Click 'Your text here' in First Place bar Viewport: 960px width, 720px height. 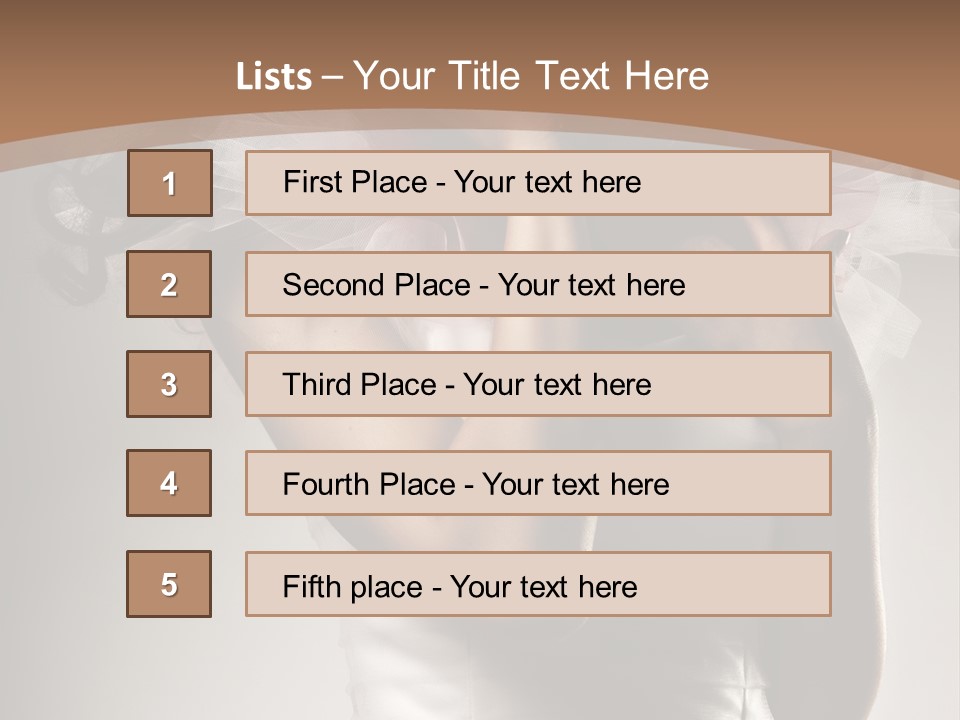(x=547, y=182)
